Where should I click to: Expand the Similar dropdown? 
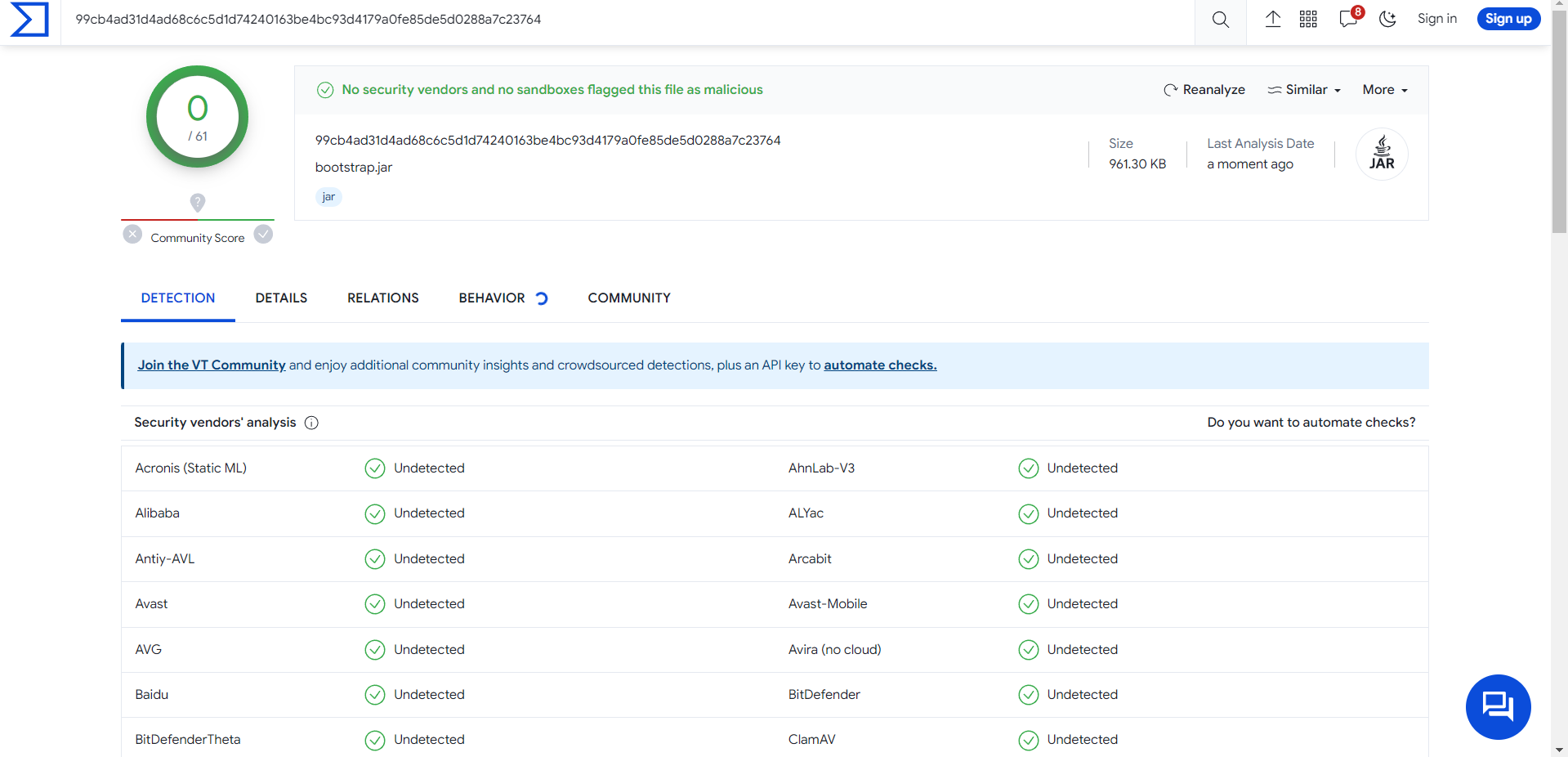[x=1304, y=90]
